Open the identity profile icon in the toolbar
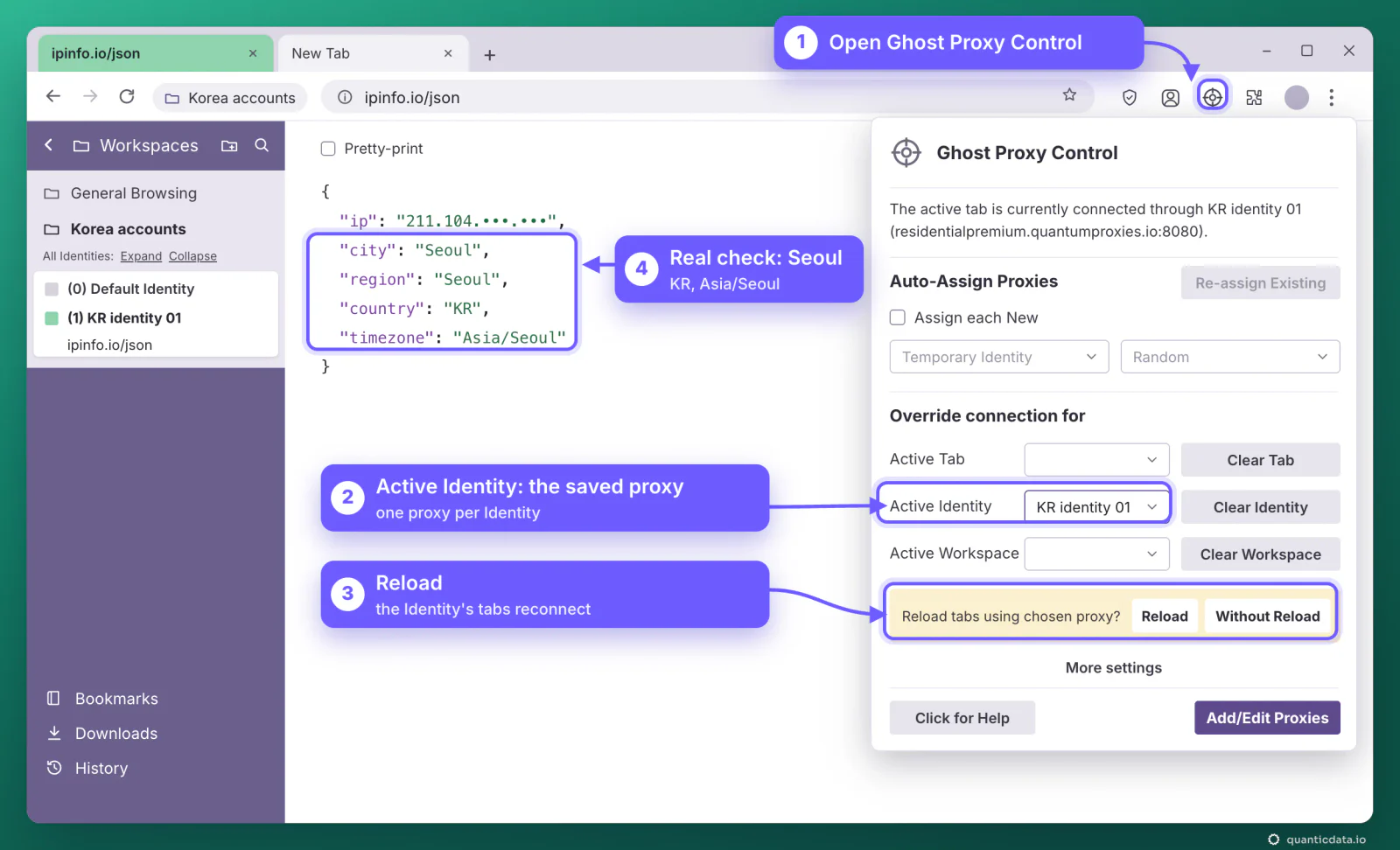Viewport: 1400px width, 850px height. tap(1170, 98)
